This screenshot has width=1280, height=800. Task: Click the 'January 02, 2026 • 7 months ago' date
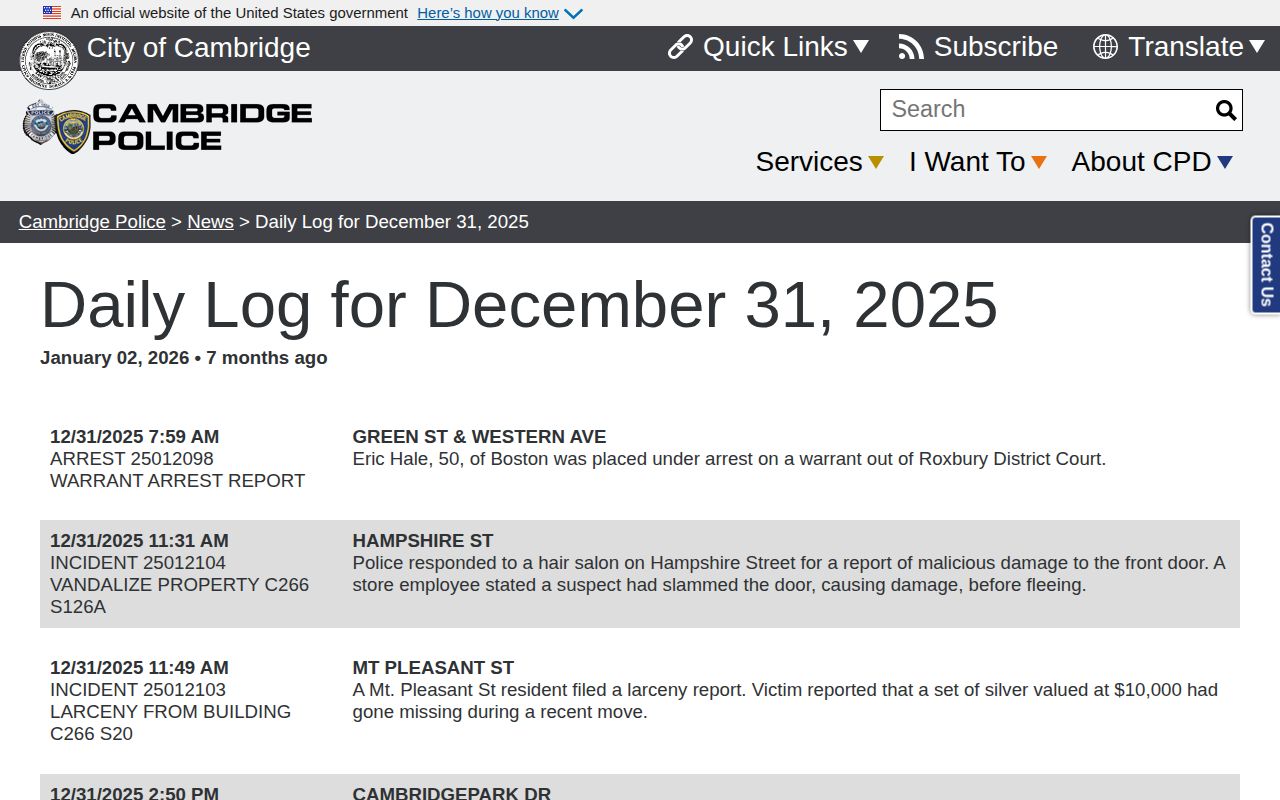coord(184,358)
